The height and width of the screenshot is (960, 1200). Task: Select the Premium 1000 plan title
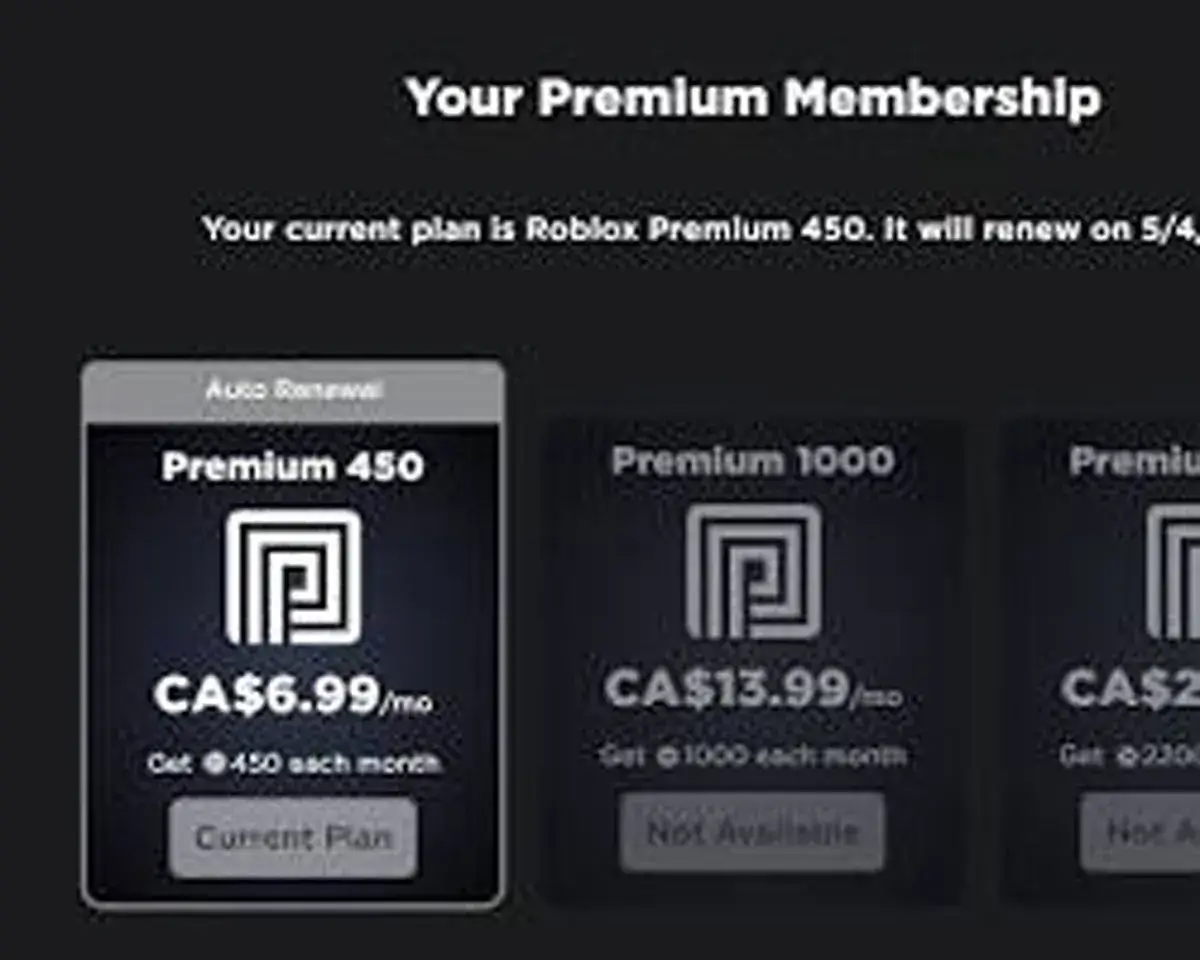[x=755, y=460]
